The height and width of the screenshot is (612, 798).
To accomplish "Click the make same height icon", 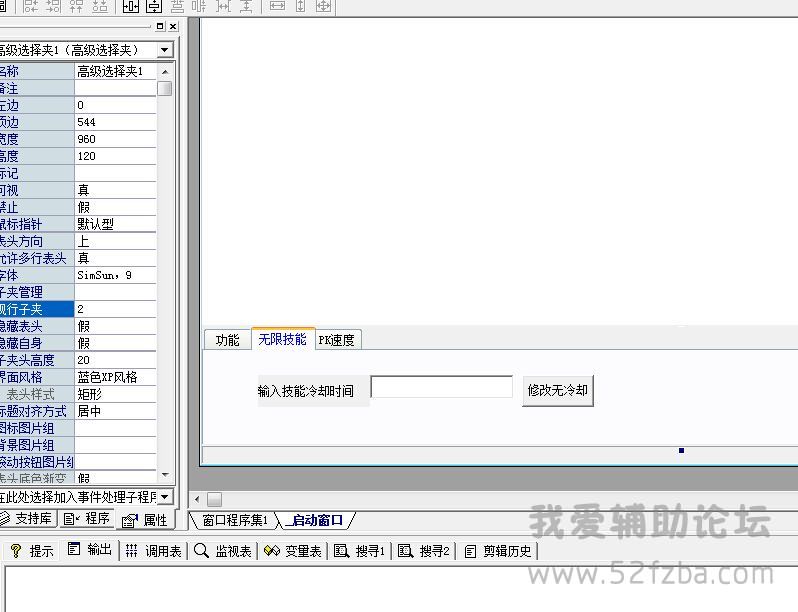I will tap(300, 6).
